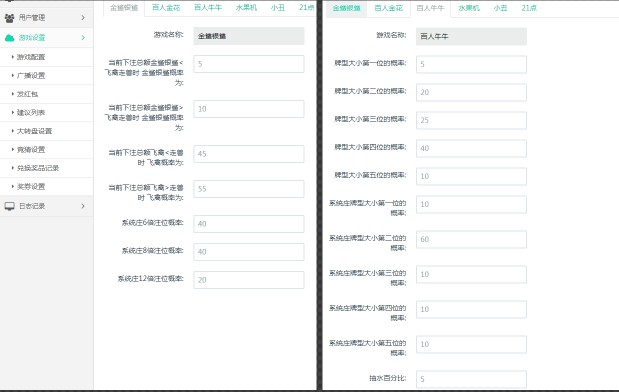Switch to 金鲨银鲨 tab in the right form

click(346, 8)
